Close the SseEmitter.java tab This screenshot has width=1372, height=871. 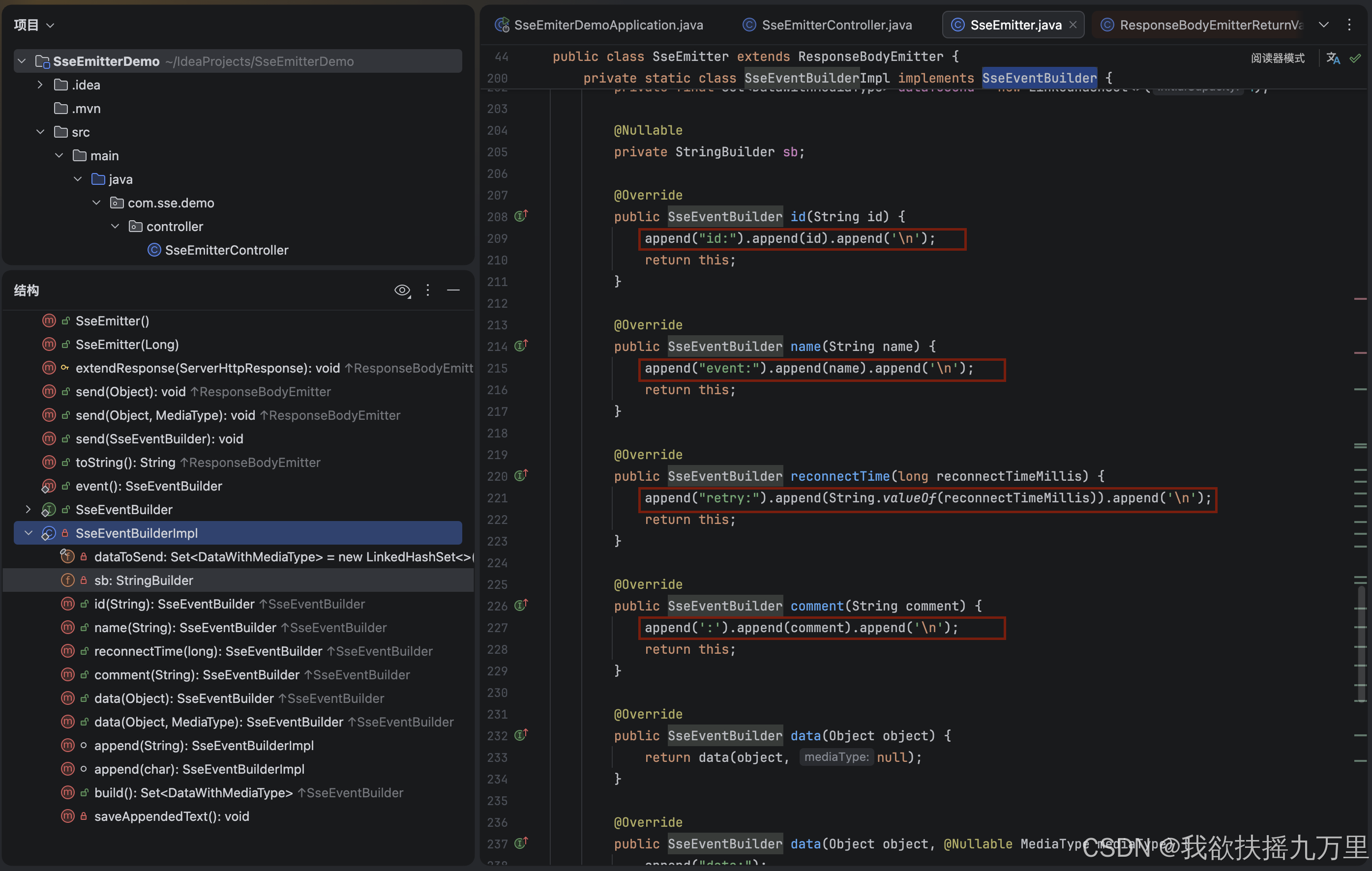click(x=1073, y=25)
